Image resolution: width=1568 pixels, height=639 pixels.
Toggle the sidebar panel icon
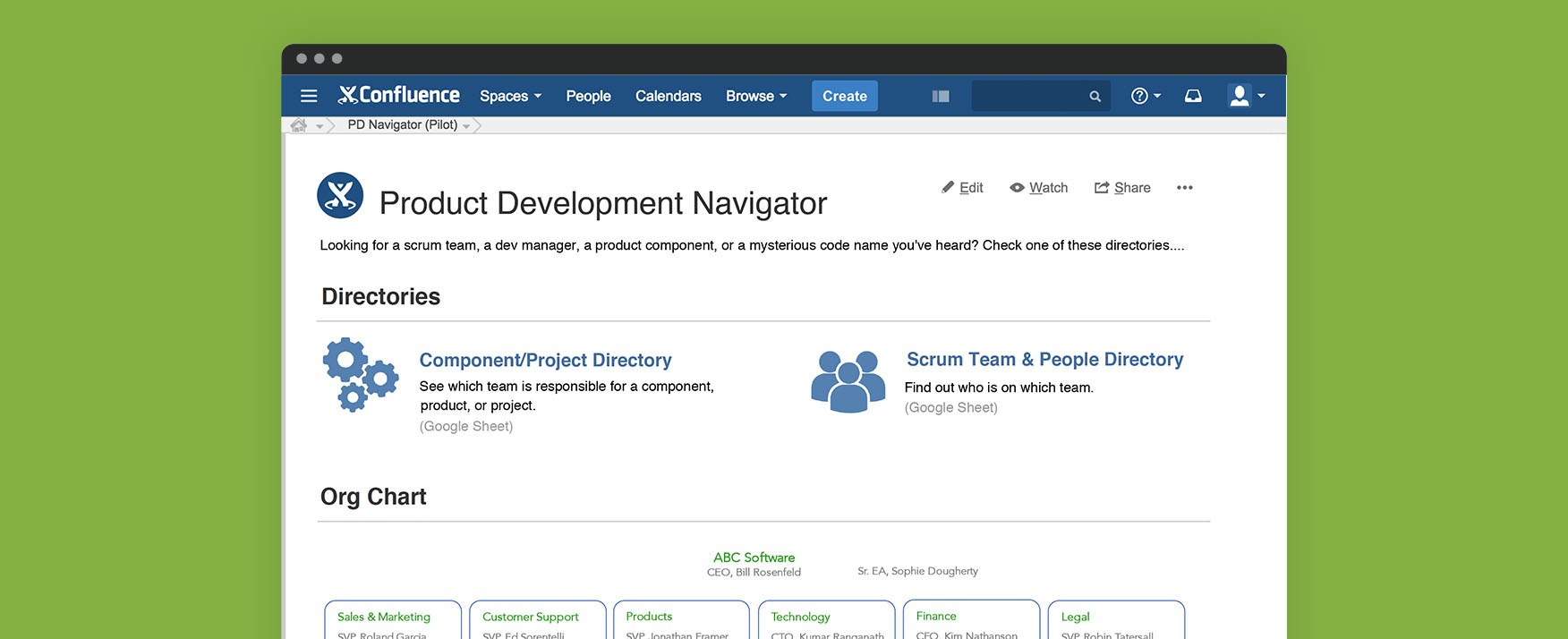click(x=940, y=96)
